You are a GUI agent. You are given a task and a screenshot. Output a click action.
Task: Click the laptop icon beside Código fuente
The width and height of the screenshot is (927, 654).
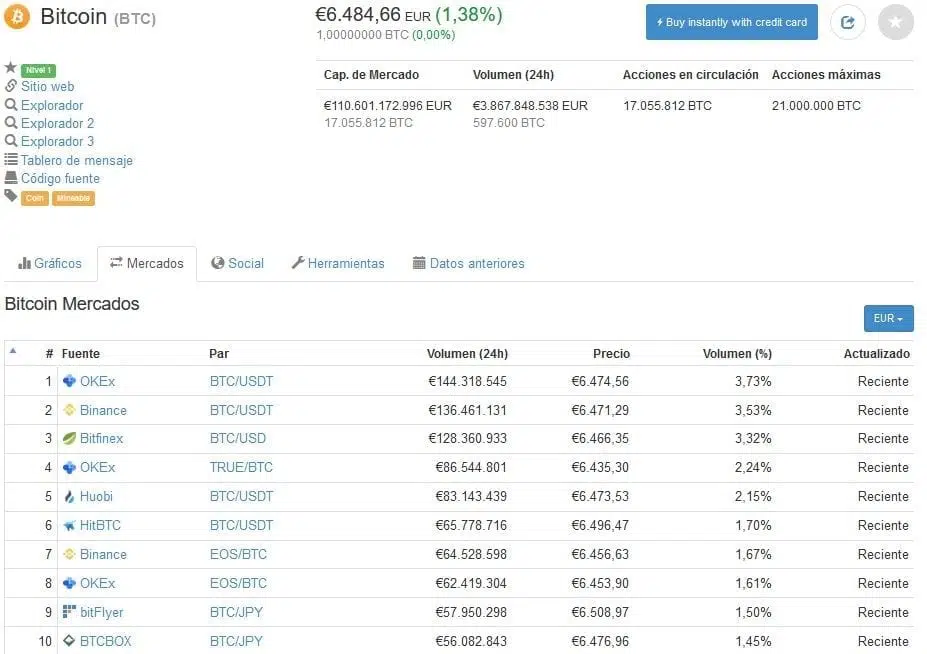(11, 177)
